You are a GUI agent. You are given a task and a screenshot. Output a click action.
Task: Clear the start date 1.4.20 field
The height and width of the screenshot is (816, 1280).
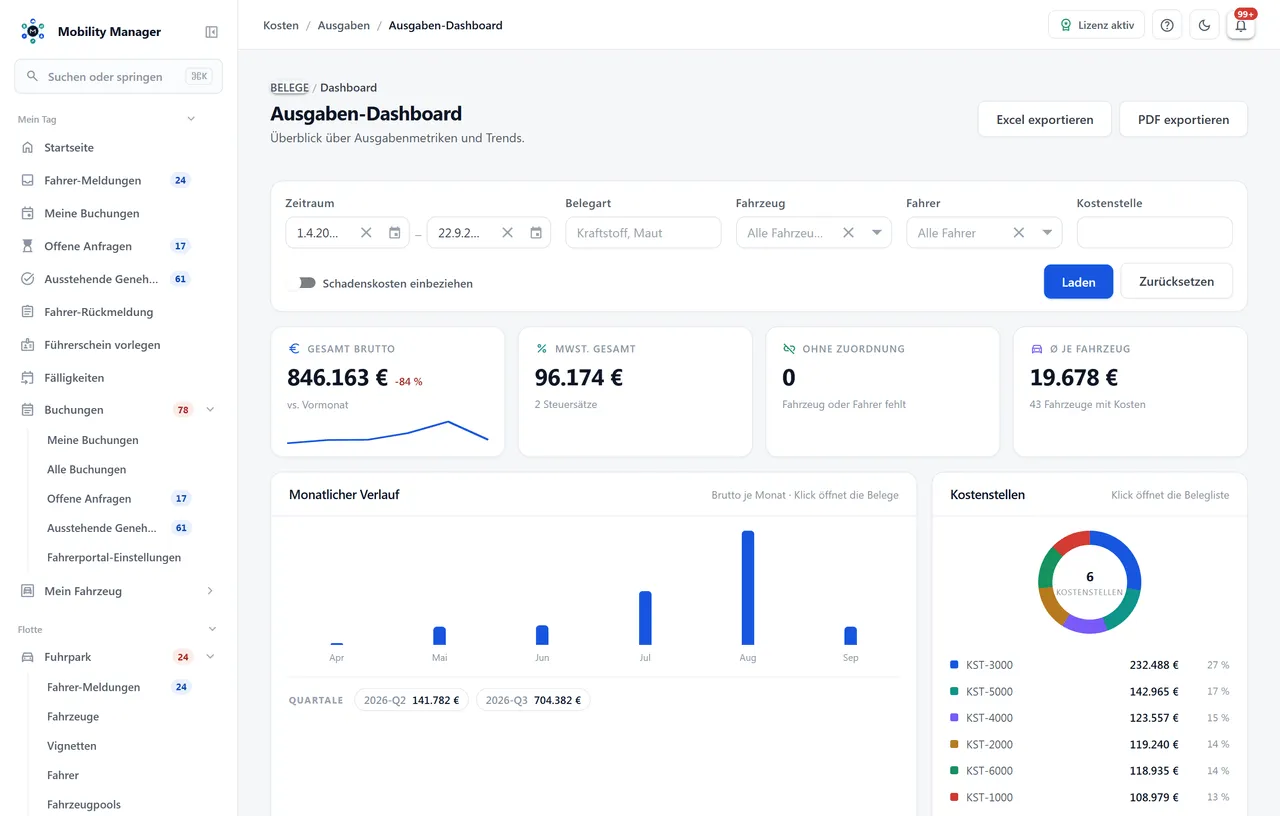point(366,233)
